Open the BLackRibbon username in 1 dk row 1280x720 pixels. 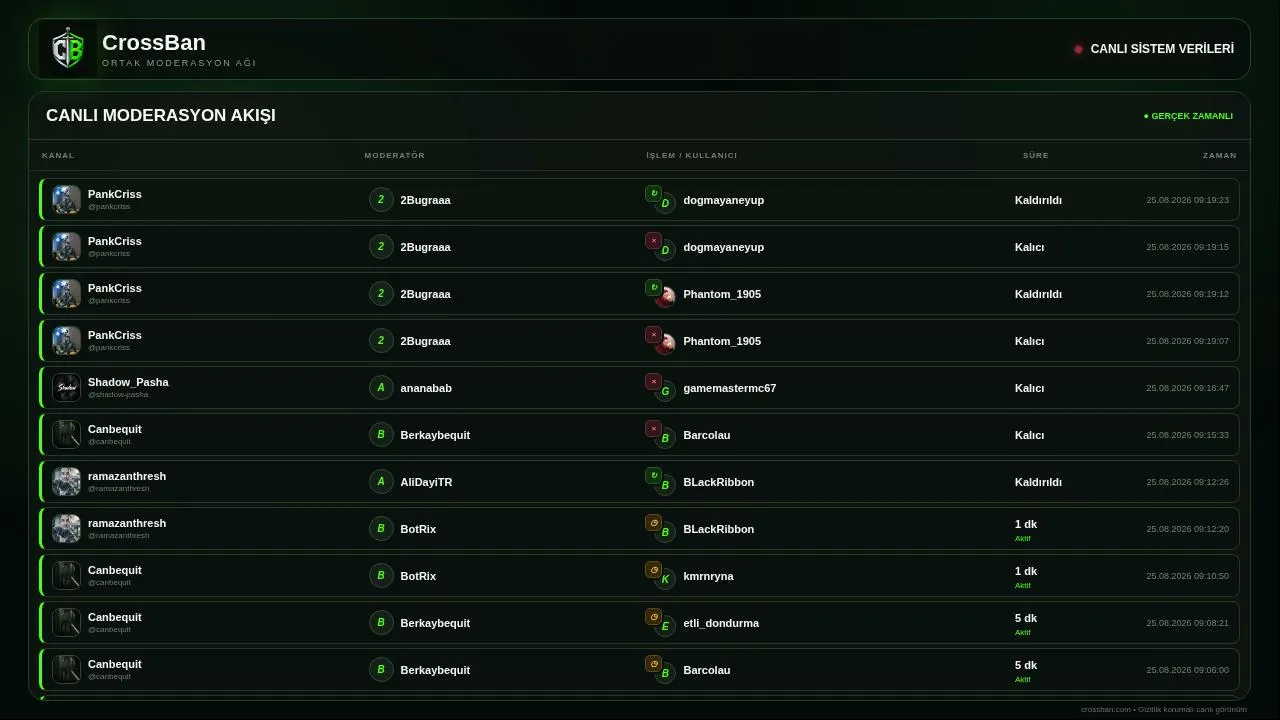coord(719,529)
